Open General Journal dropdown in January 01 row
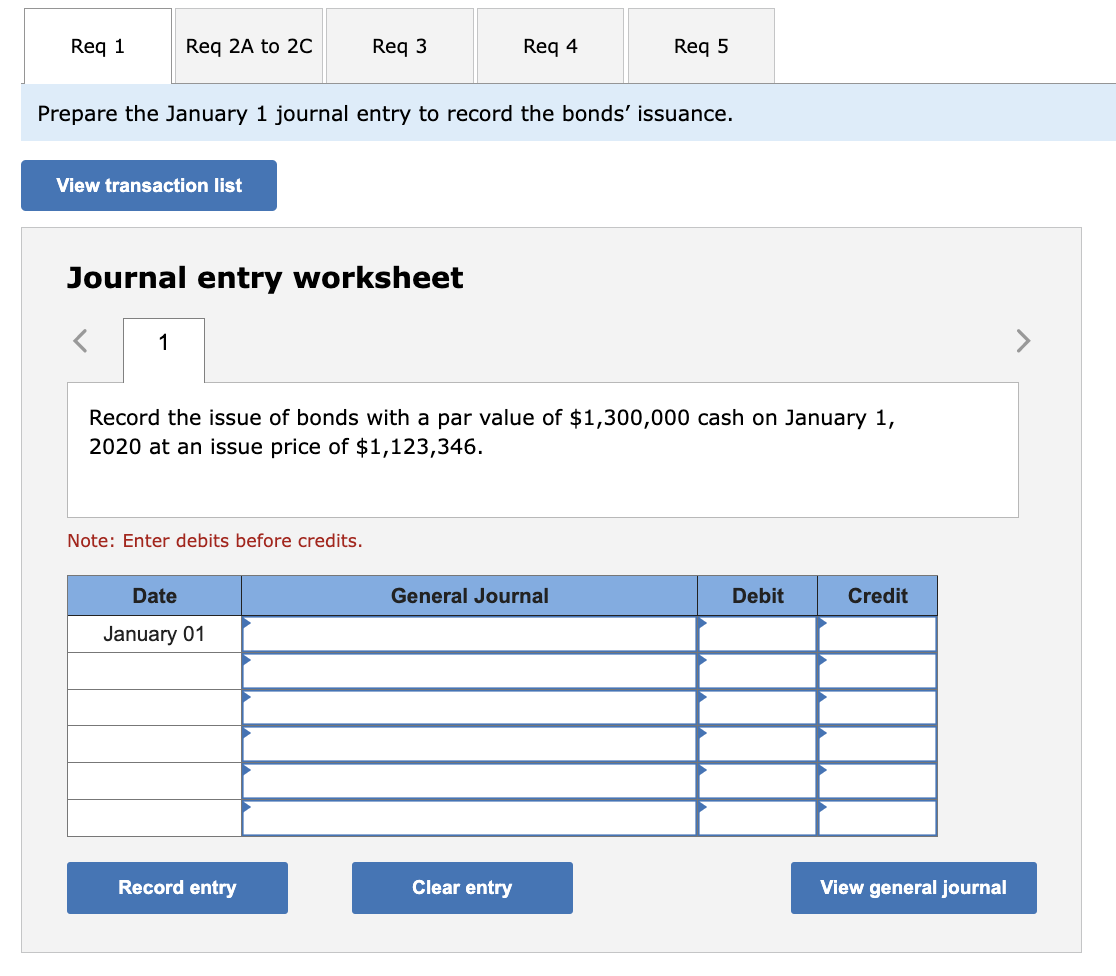 (469, 634)
